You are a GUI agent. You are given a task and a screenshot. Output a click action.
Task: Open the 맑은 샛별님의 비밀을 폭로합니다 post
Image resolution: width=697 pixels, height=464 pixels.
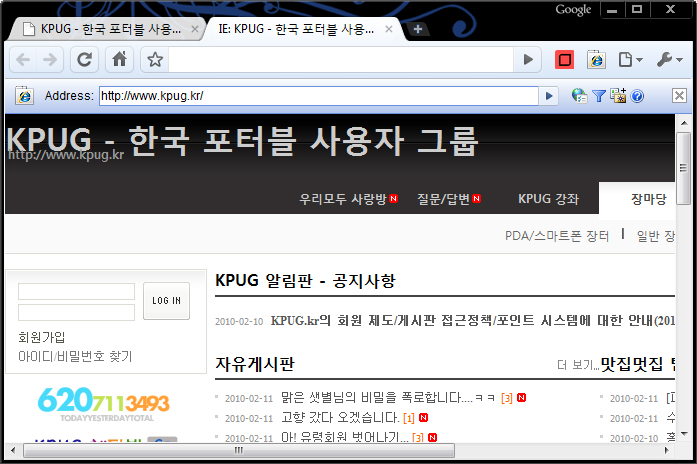(x=388, y=397)
